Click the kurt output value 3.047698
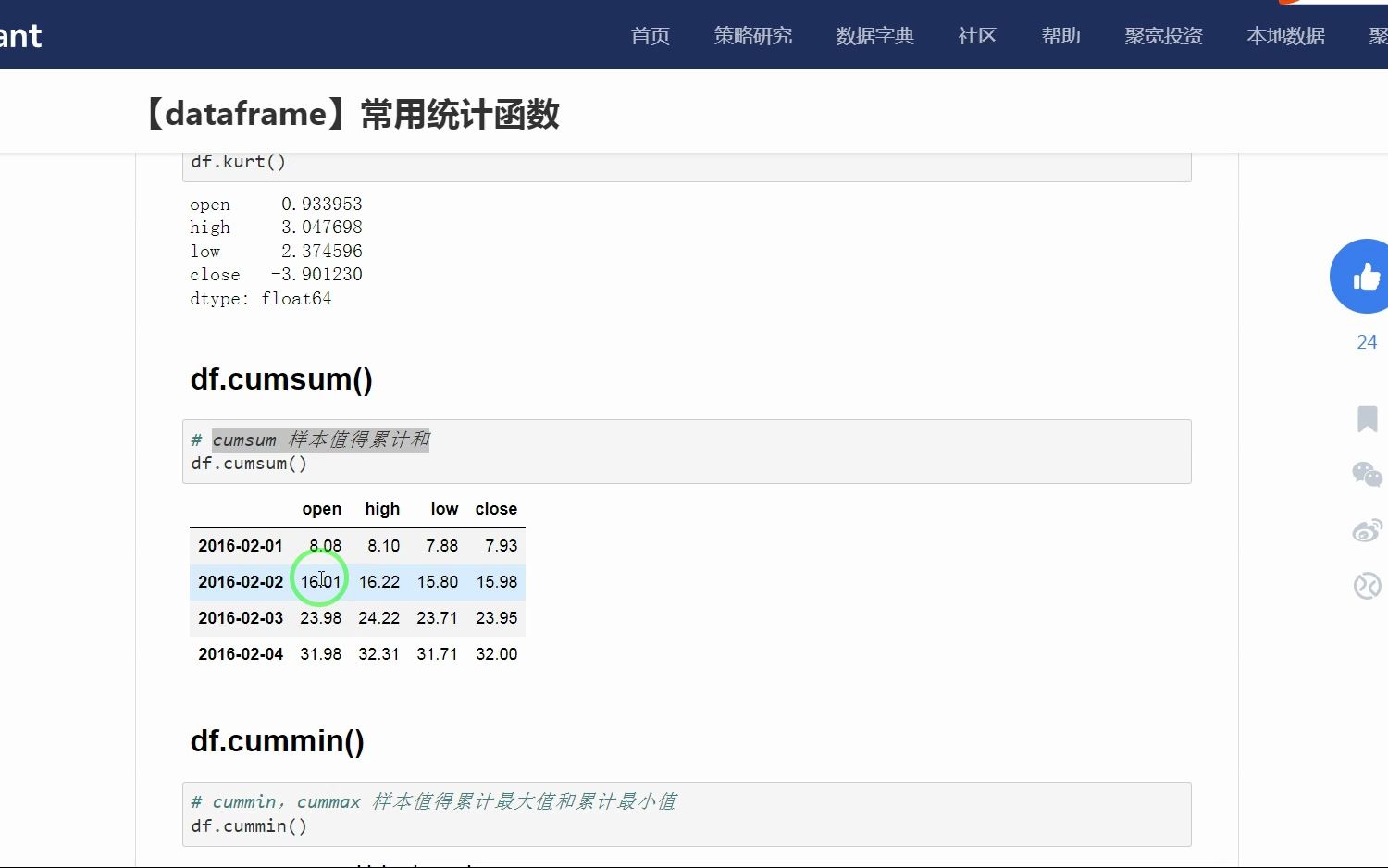1388x868 pixels. pyautogui.click(x=322, y=228)
